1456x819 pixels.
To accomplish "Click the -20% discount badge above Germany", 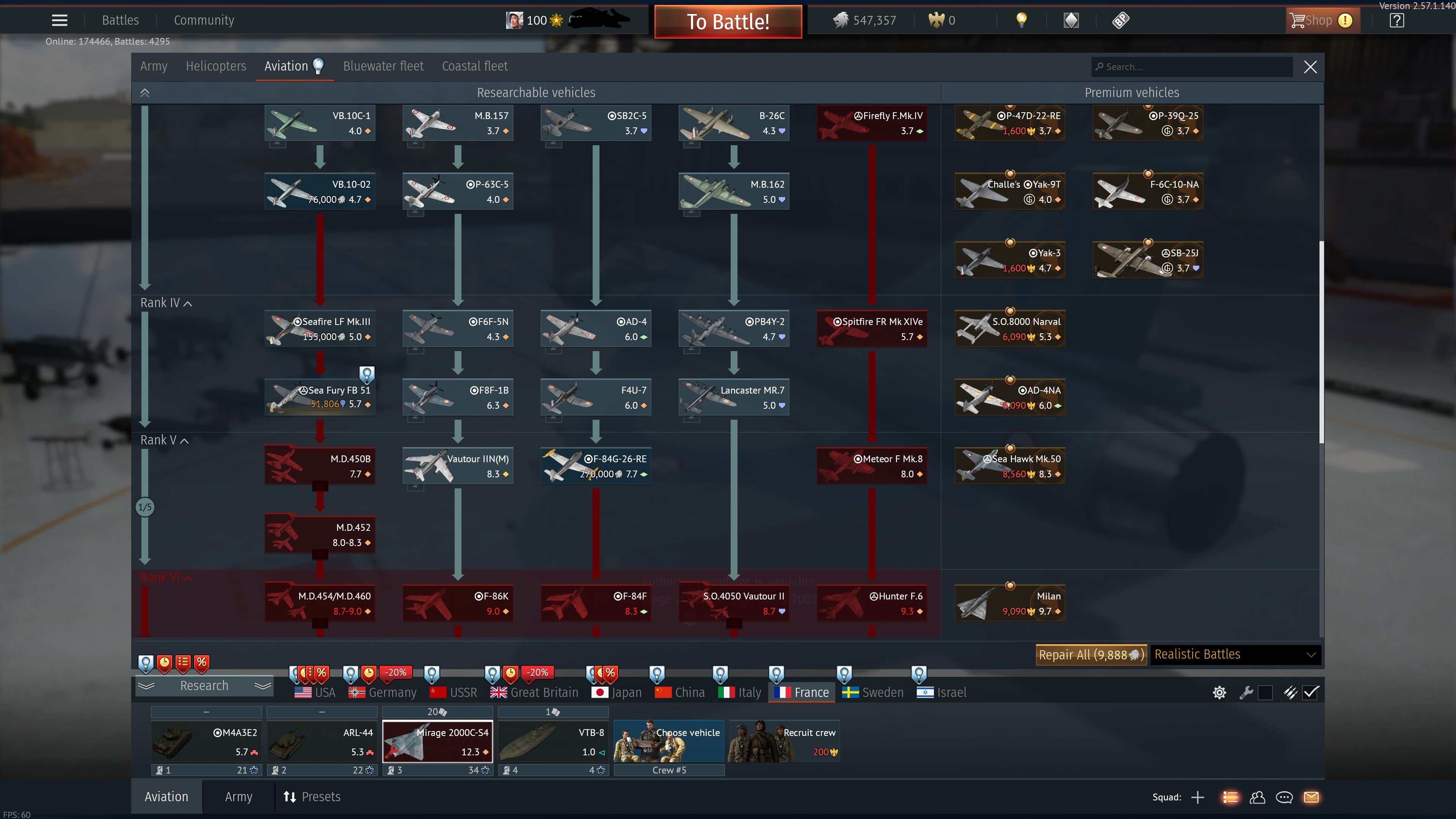I will tap(396, 672).
